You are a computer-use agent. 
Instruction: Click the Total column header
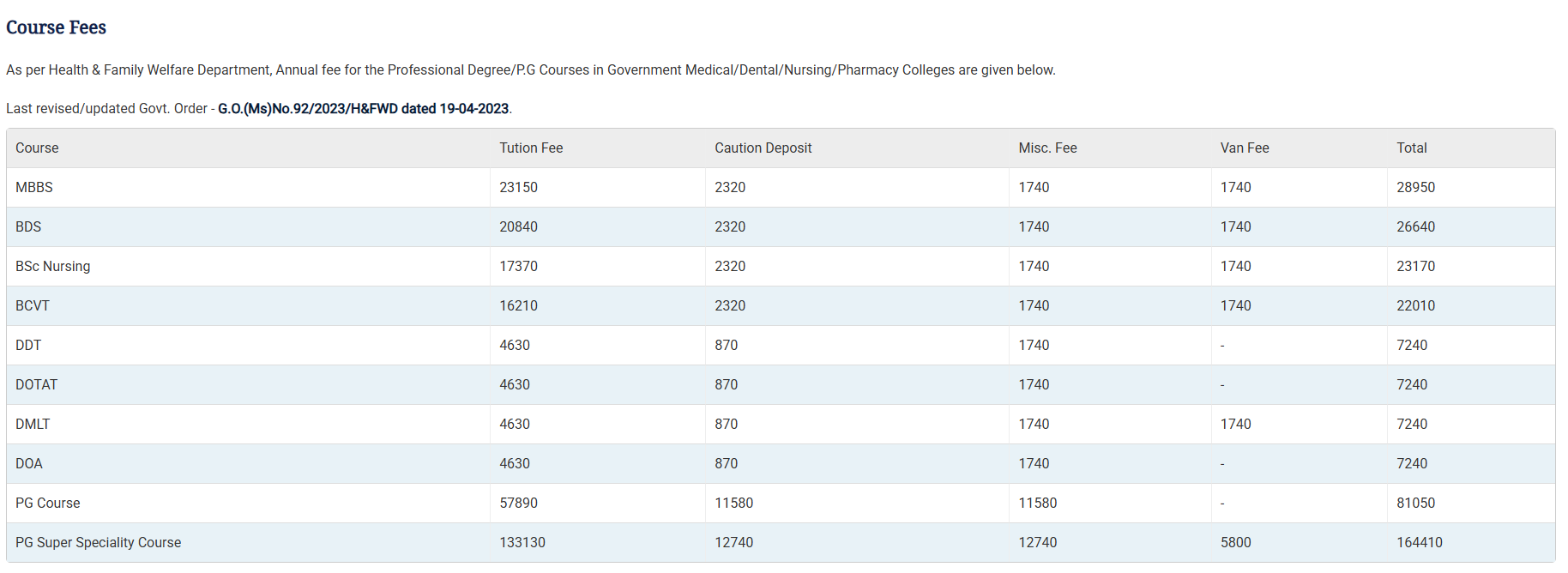[1411, 148]
